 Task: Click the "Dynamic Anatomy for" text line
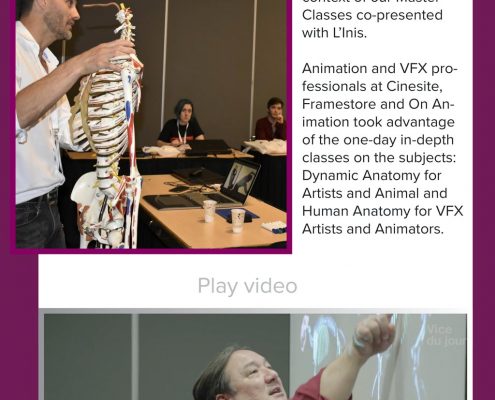(372, 175)
